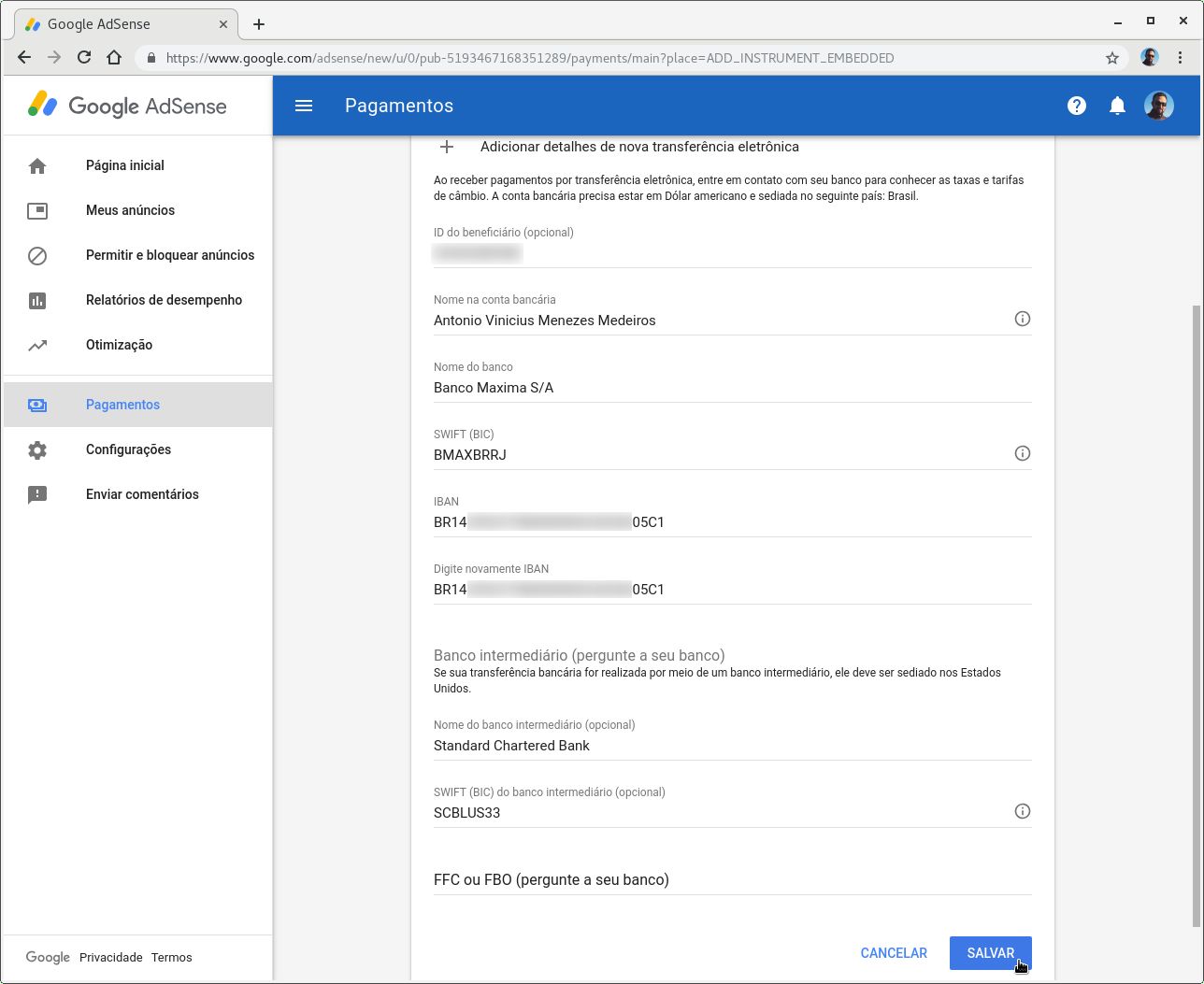View site security via the lock icon

(151, 58)
